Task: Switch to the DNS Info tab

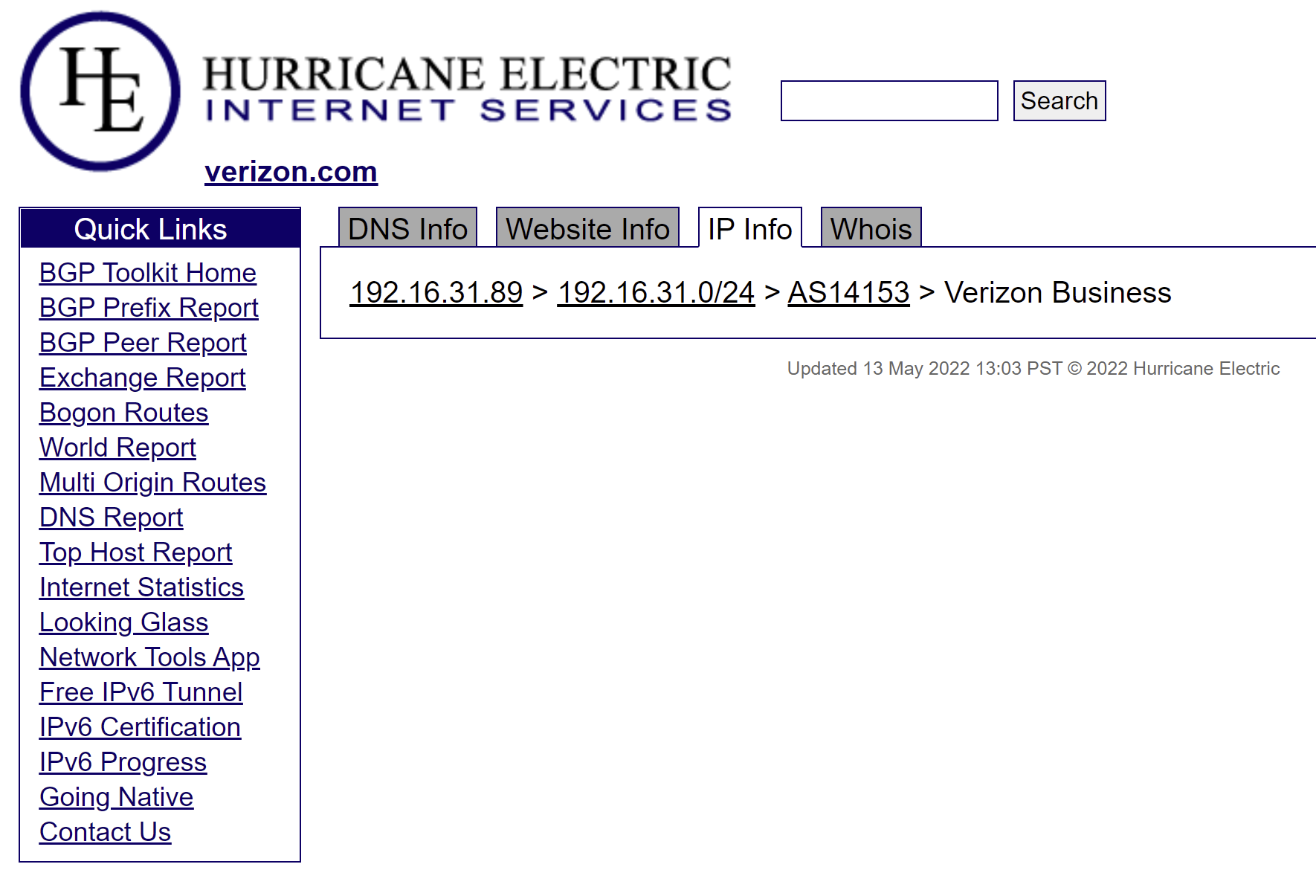Action: [407, 228]
